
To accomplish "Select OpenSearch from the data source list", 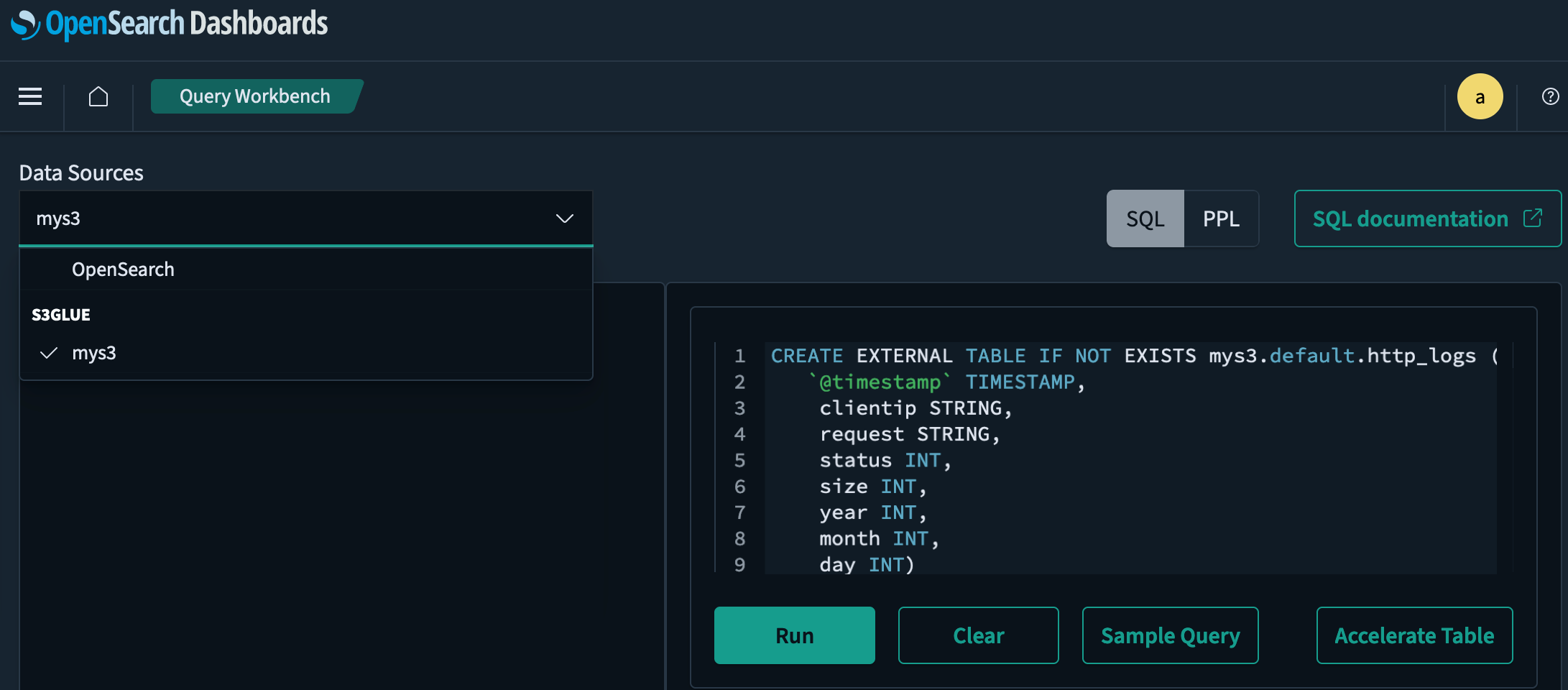I will click(306, 270).
